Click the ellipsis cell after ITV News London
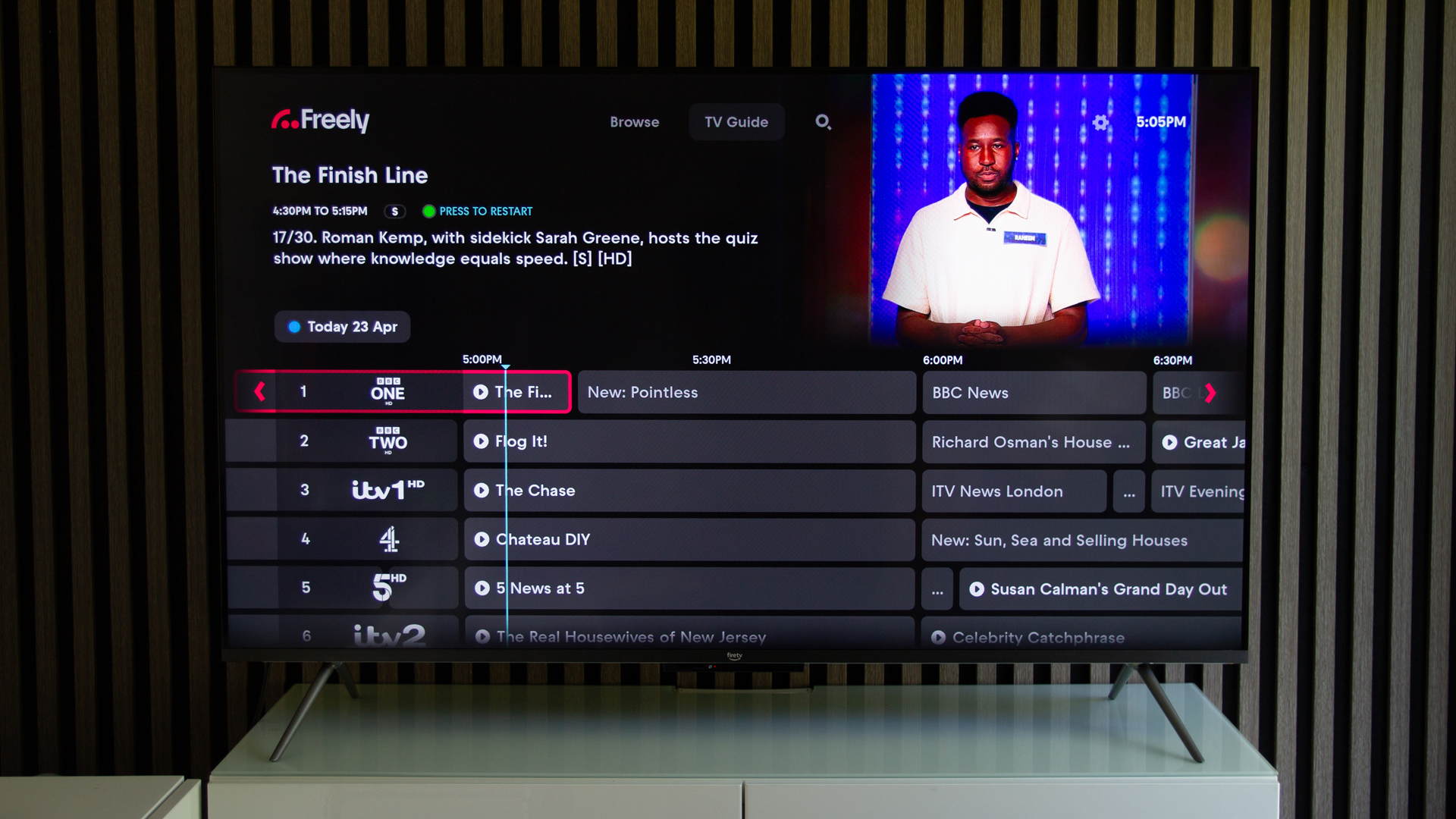Image resolution: width=1456 pixels, height=819 pixels. pos(1129,491)
